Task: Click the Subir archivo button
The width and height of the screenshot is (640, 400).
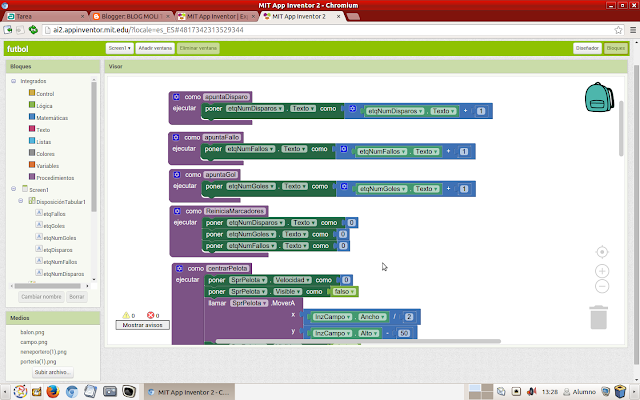Action: click(52, 372)
